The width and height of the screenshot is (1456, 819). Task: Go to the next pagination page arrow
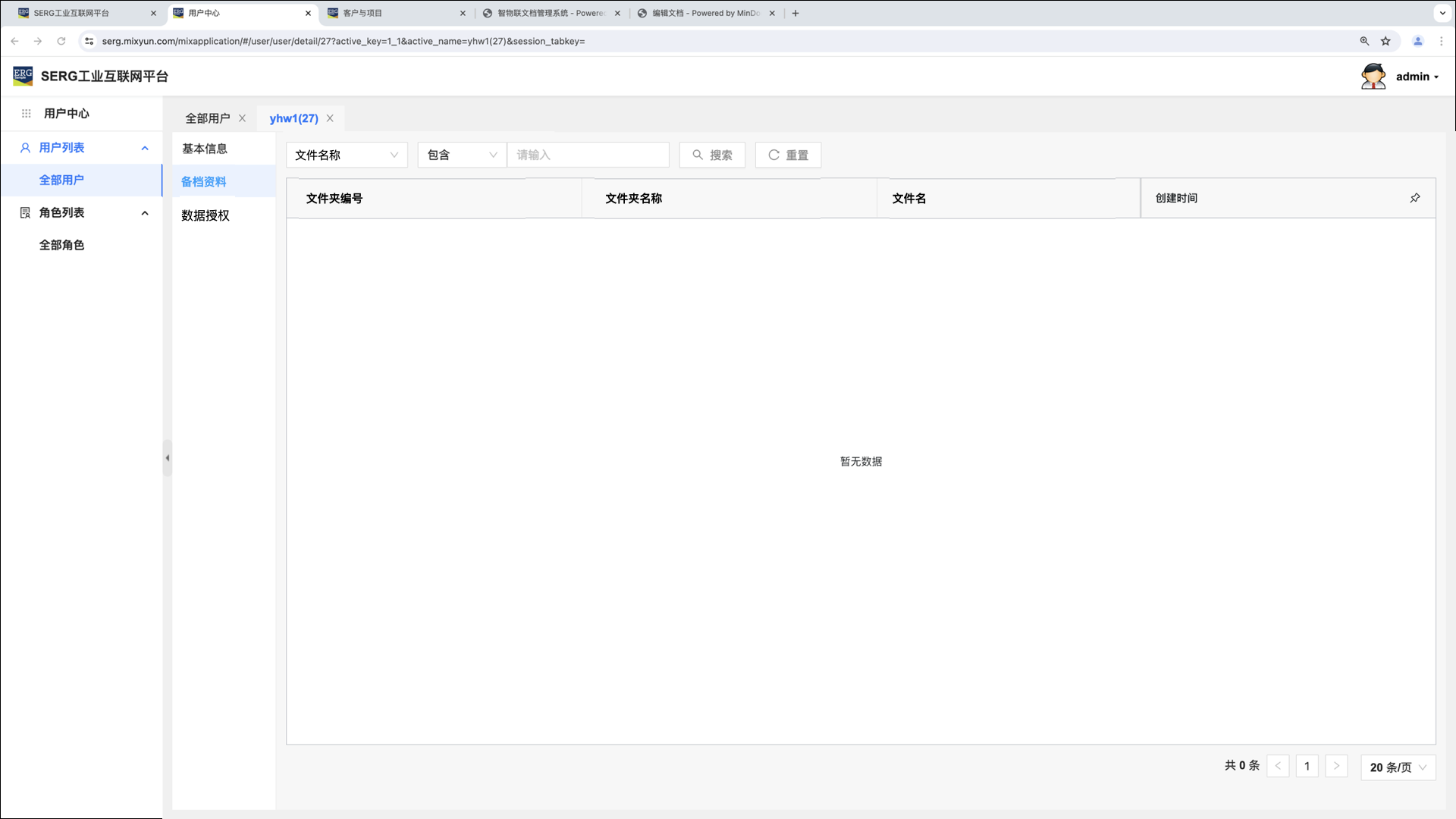1336,766
